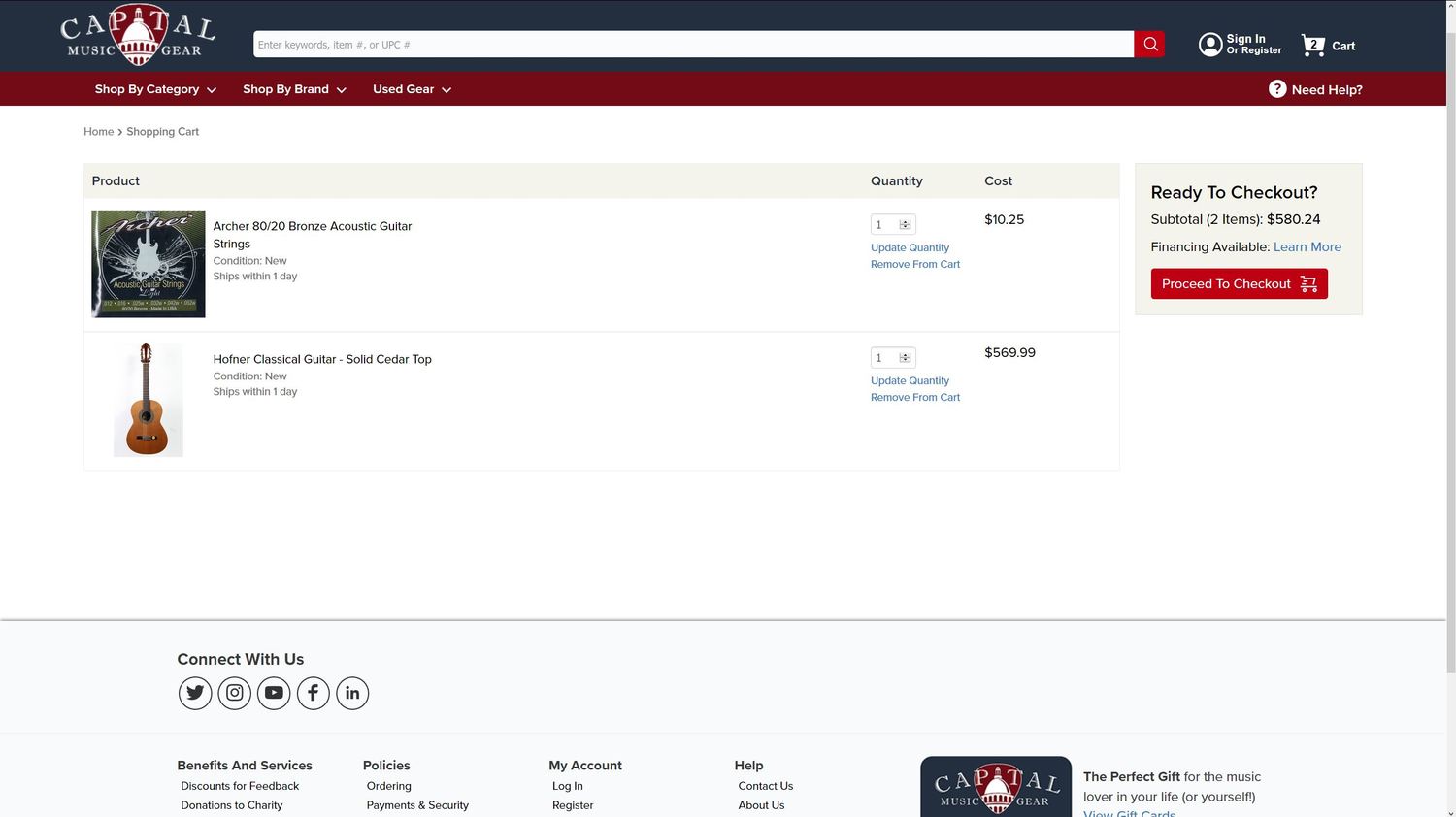
Task: Expand the Shop By Brand menu
Action: 294,89
